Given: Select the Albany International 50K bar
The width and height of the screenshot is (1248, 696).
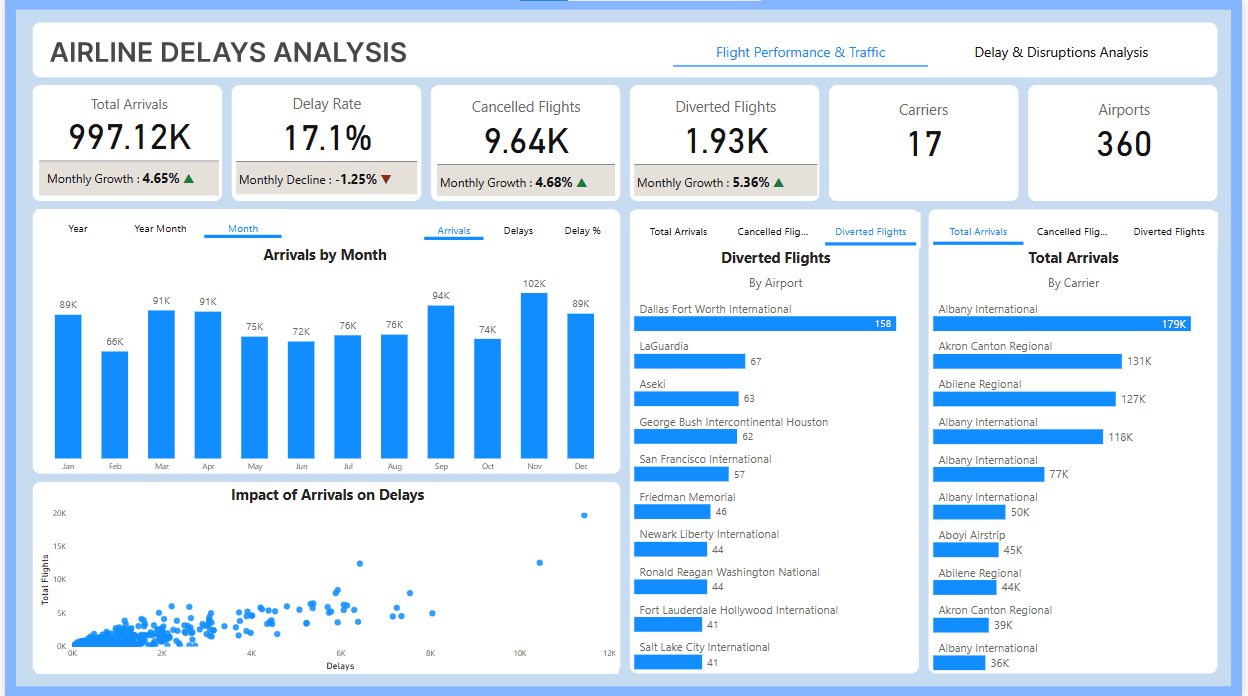Looking at the screenshot, I should (x=969, y=512).
